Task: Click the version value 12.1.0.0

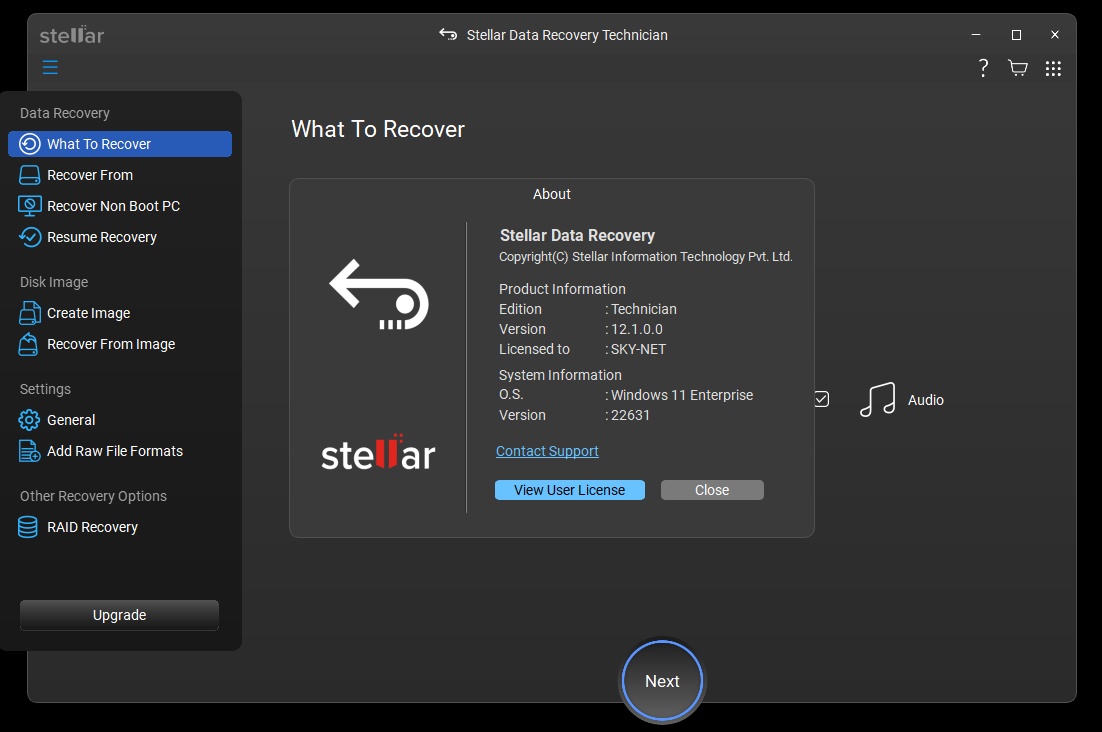Action: coord(637,329)
